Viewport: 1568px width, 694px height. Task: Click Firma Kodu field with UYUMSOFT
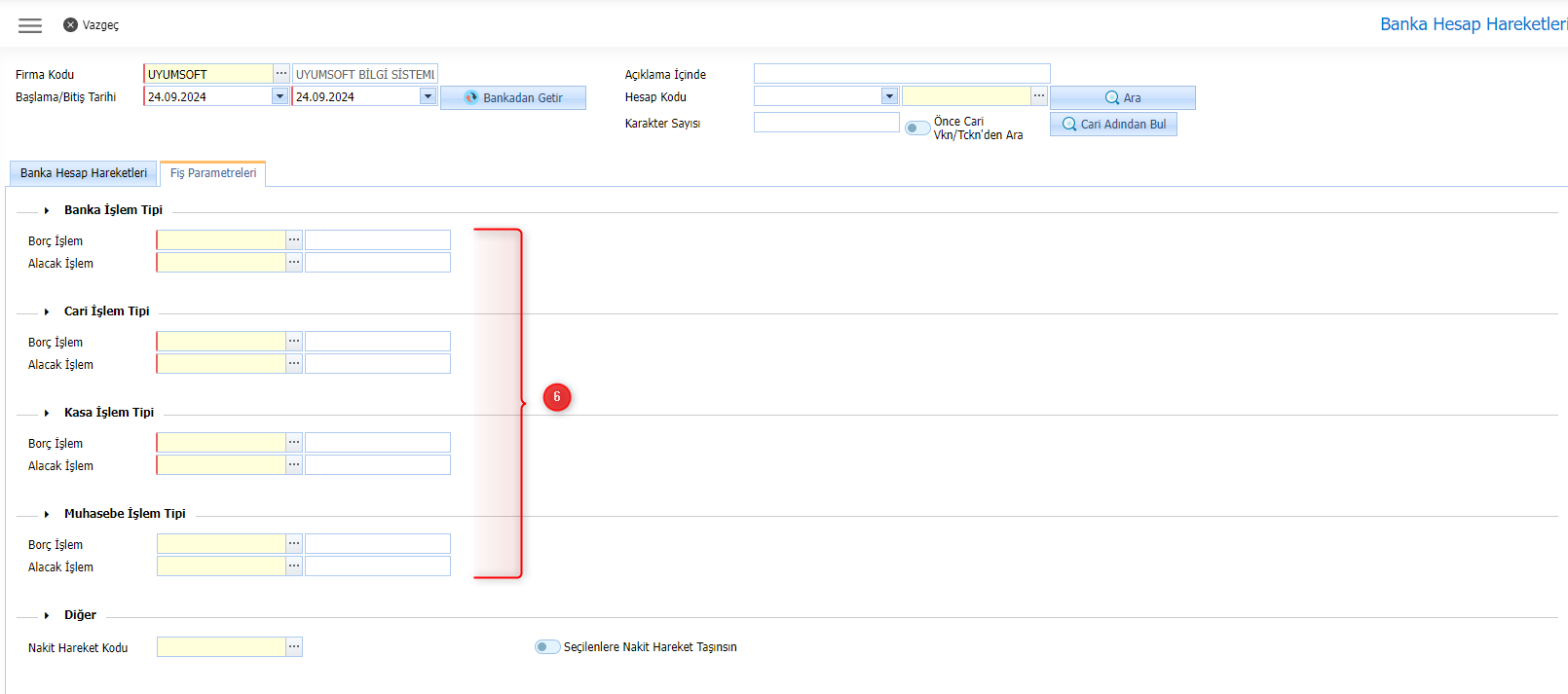208,74
